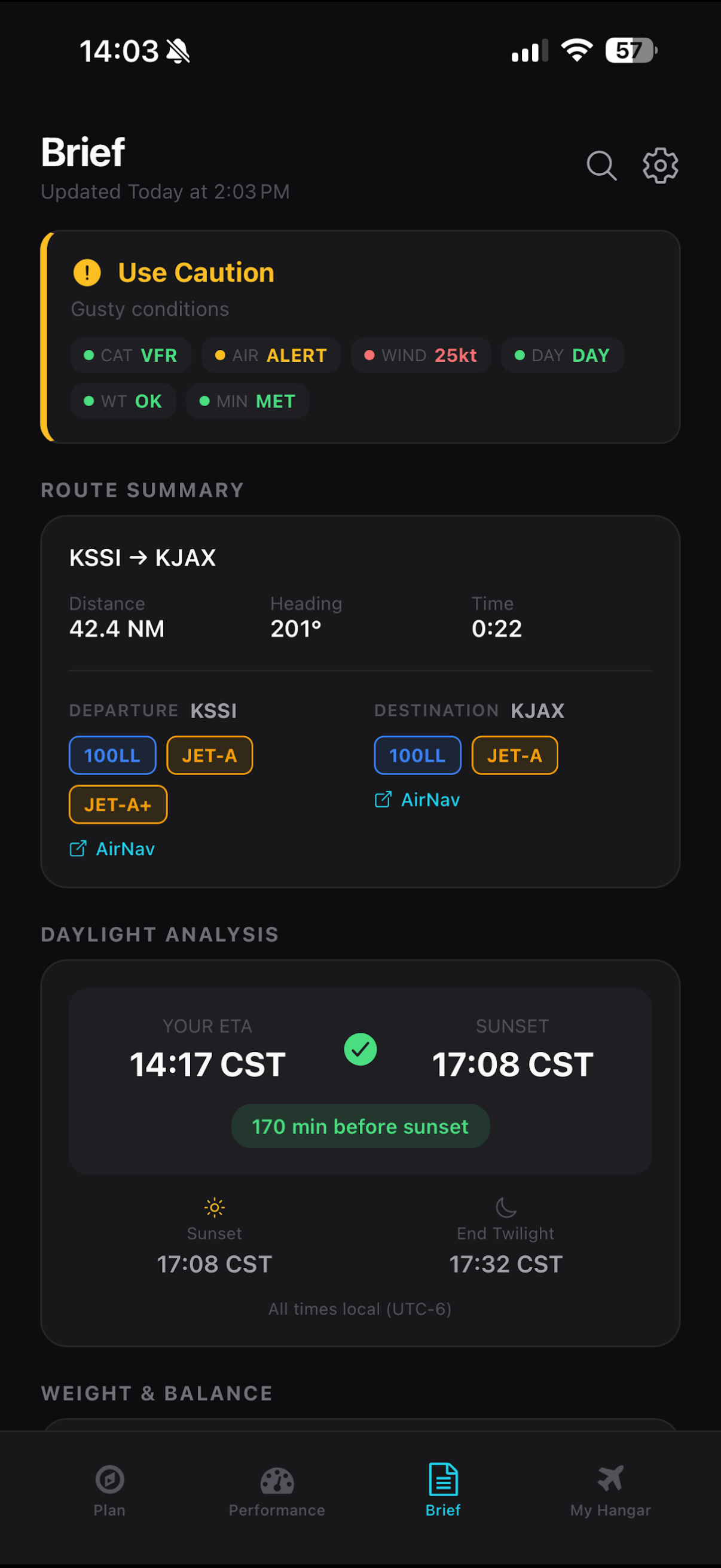Open search with the magnifier icon
The width and height of the screenshot is (721, 1568).
click(x=601, y=166)
